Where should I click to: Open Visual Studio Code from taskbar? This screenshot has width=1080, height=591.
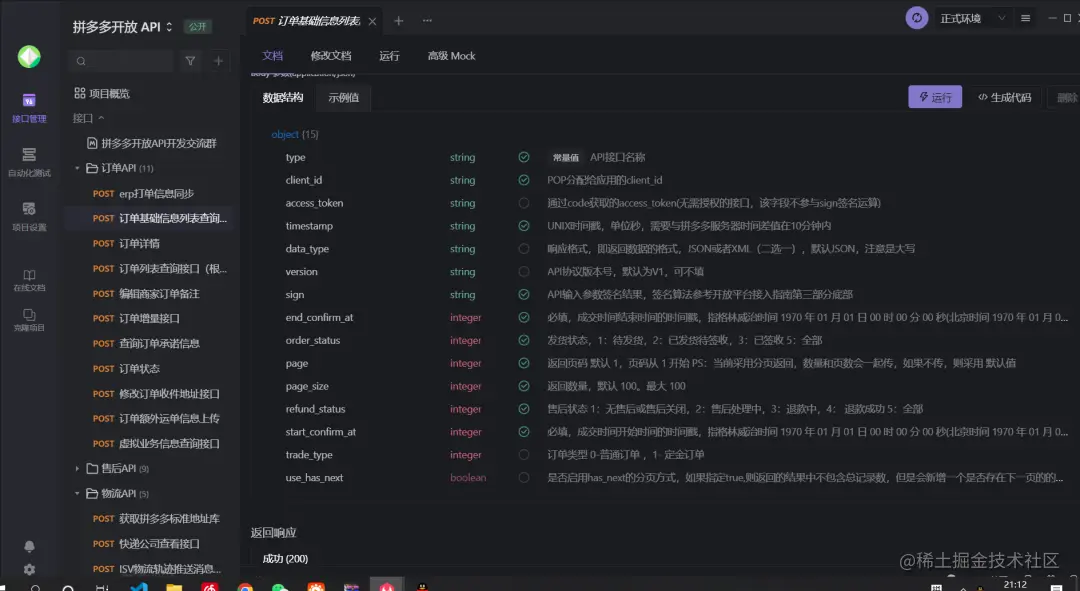pos(138,587)
